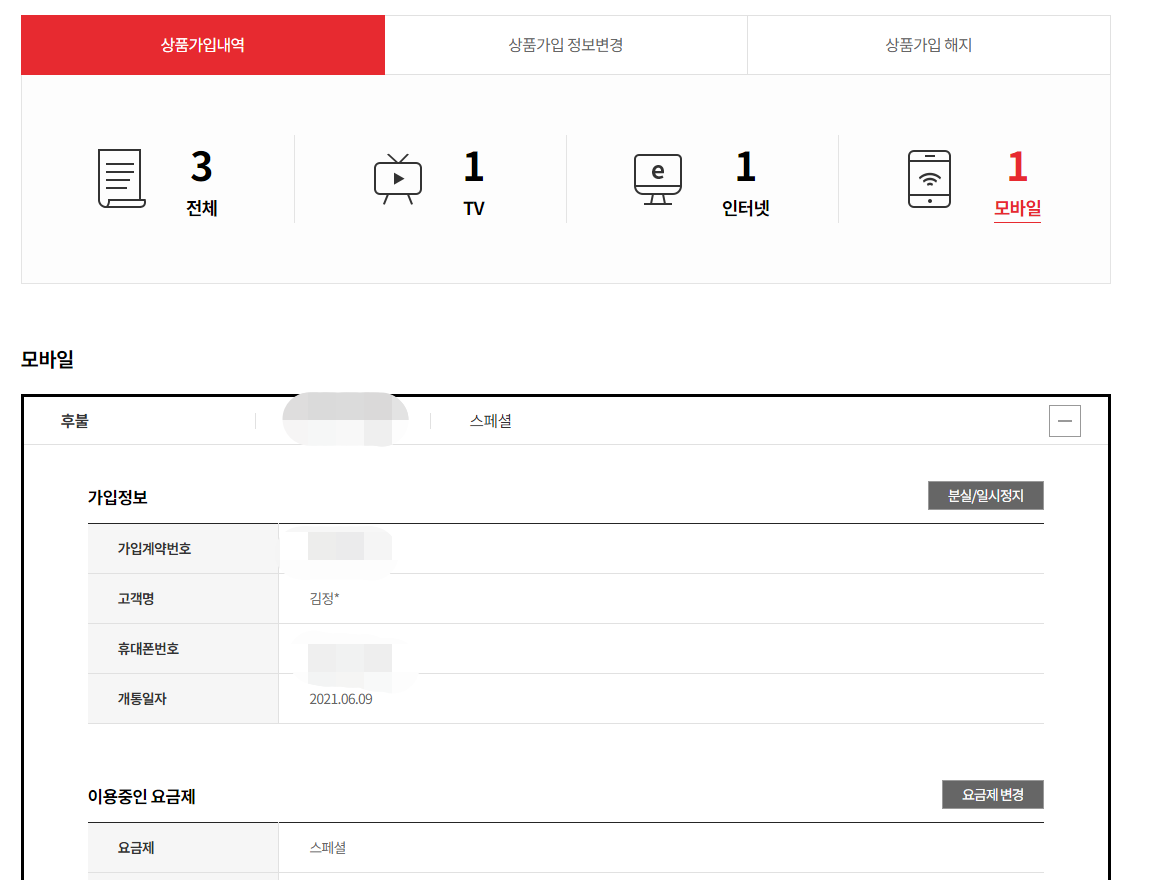This screenshot has height=880, width=1152.
Task: Click the internet monitor icon
Action: click(x=658, y=179)
